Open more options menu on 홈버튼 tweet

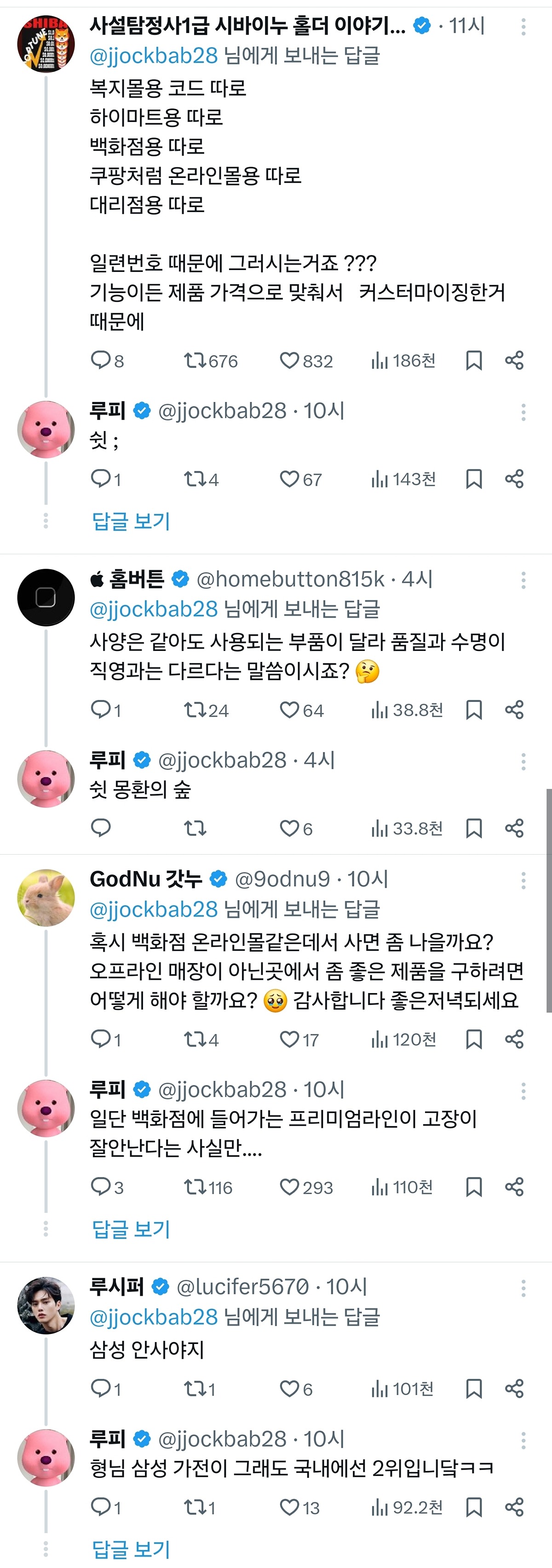[x=523, y=580]
